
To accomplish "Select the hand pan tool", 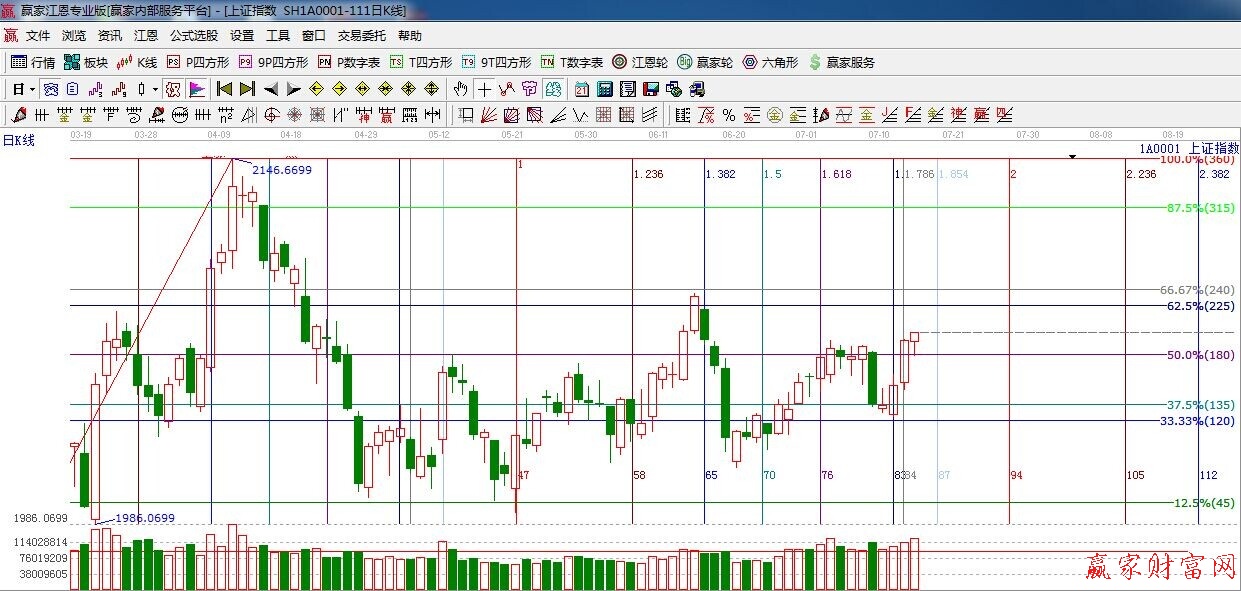I will point(461,89).
